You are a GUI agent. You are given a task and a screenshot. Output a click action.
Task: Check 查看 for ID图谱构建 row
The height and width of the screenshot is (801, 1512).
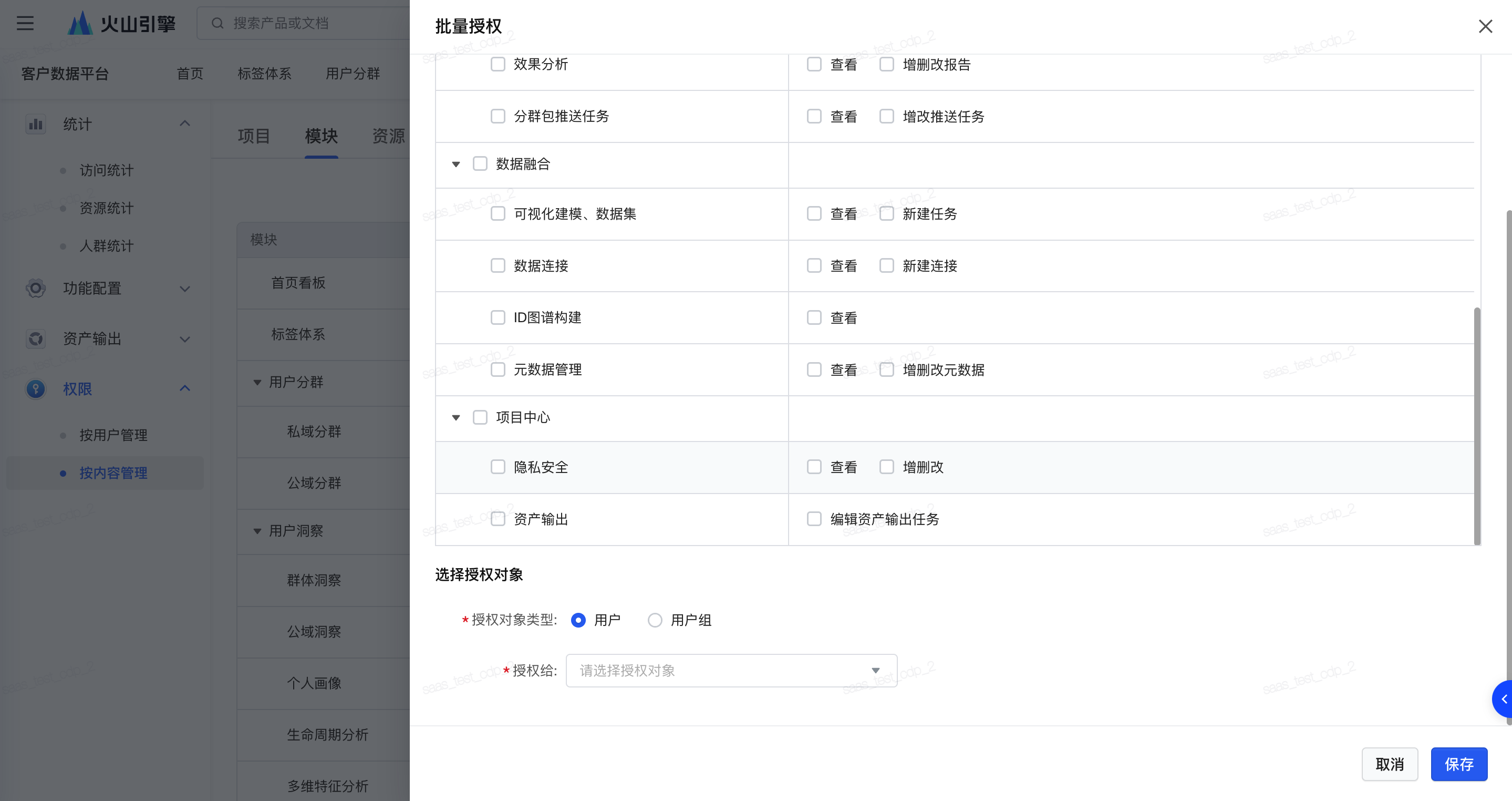pos(814,317)
